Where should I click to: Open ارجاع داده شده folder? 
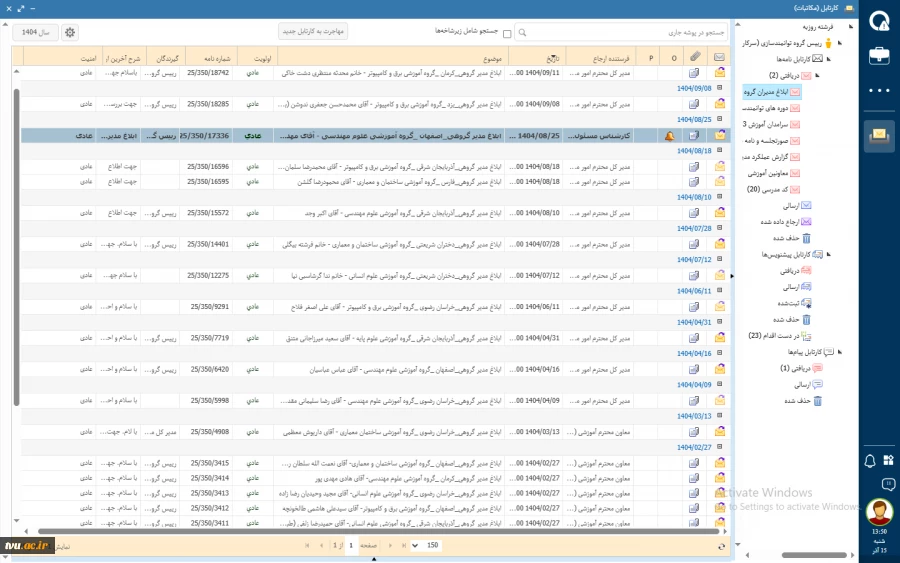[786, 222]
